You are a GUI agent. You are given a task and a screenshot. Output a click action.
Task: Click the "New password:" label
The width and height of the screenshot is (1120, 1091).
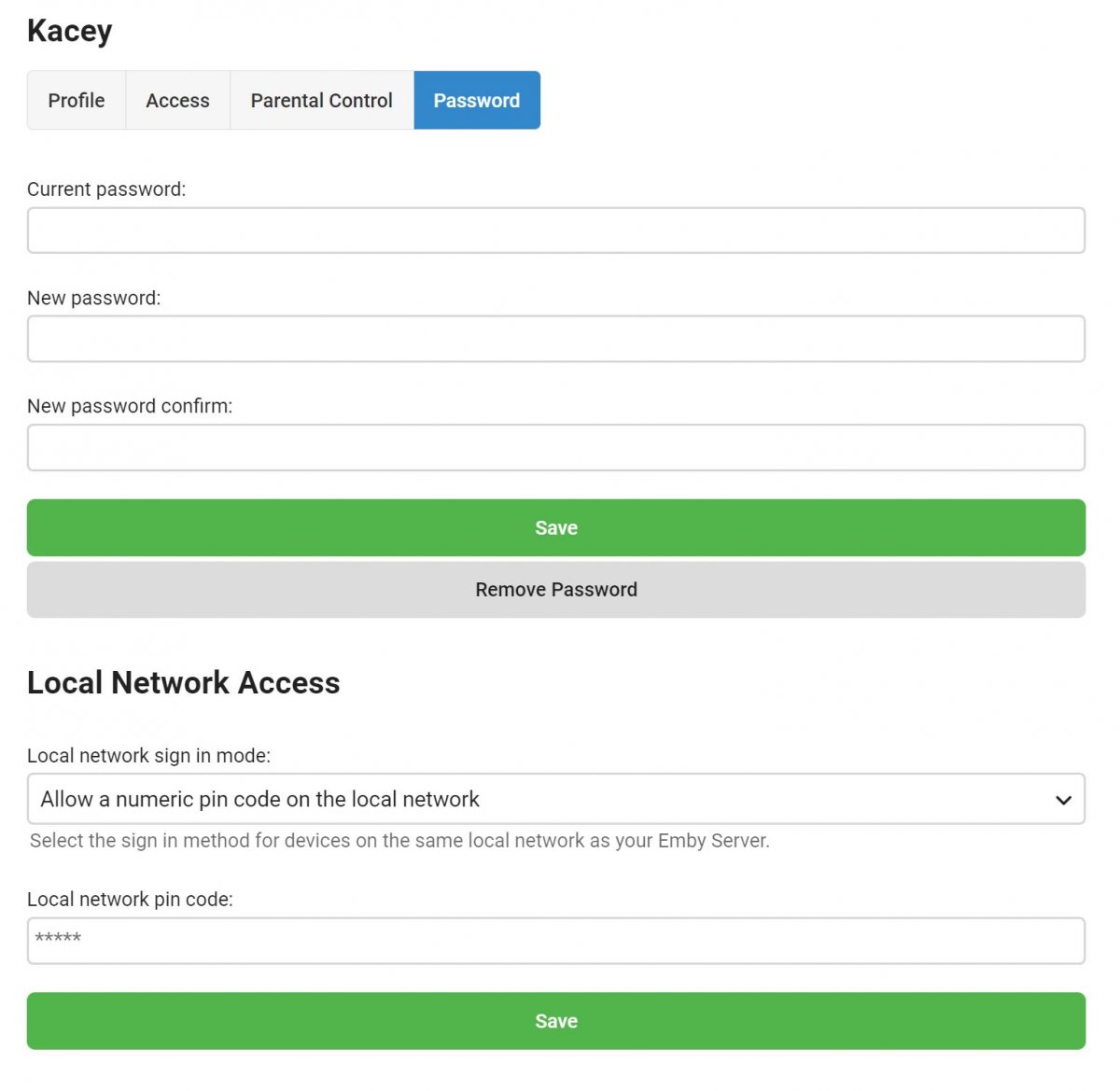[93, 299]
